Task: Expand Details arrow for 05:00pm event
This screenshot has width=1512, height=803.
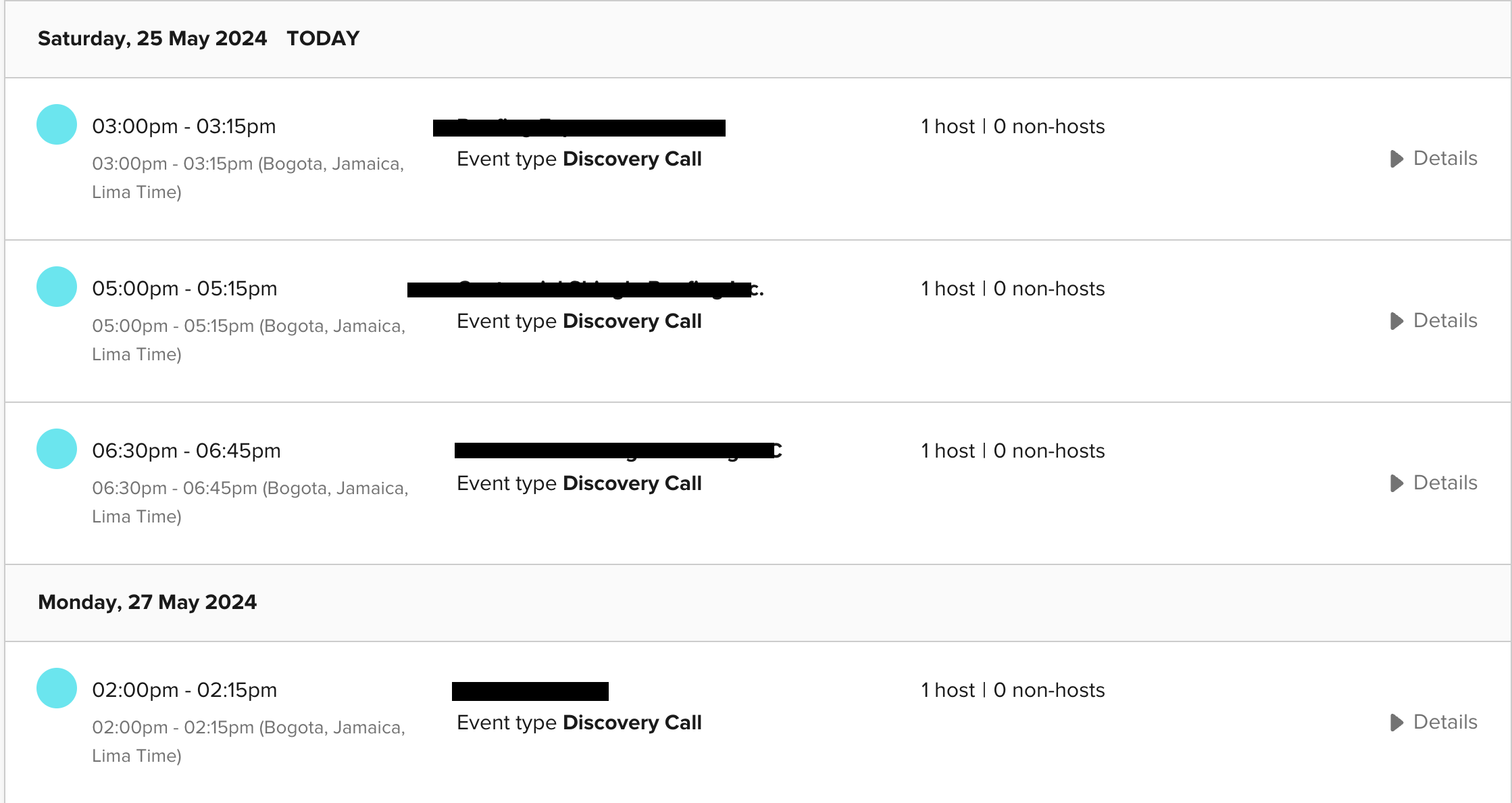Action: click(x=1396, y=321)
